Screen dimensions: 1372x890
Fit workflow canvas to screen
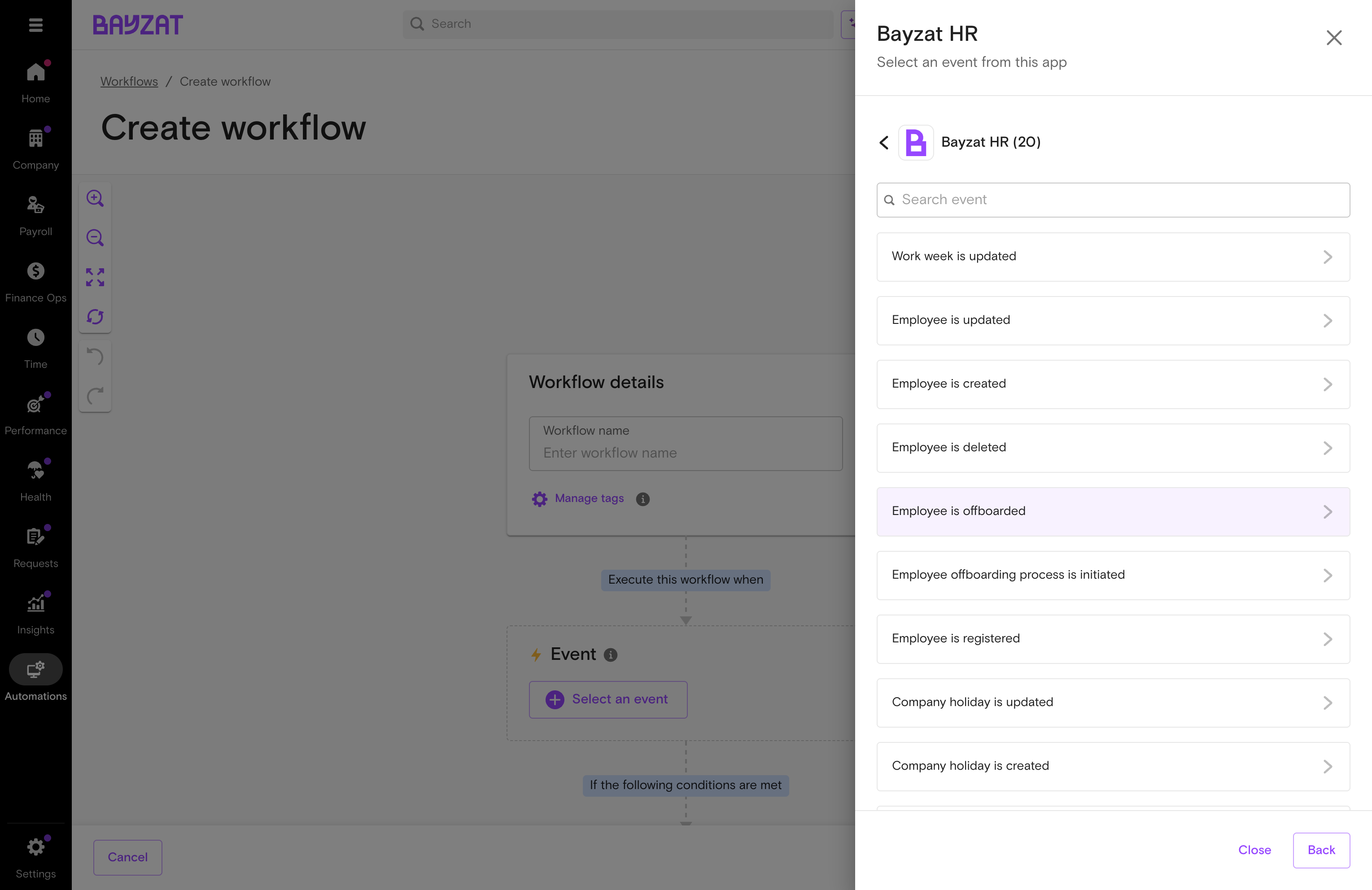coord(95,277)
